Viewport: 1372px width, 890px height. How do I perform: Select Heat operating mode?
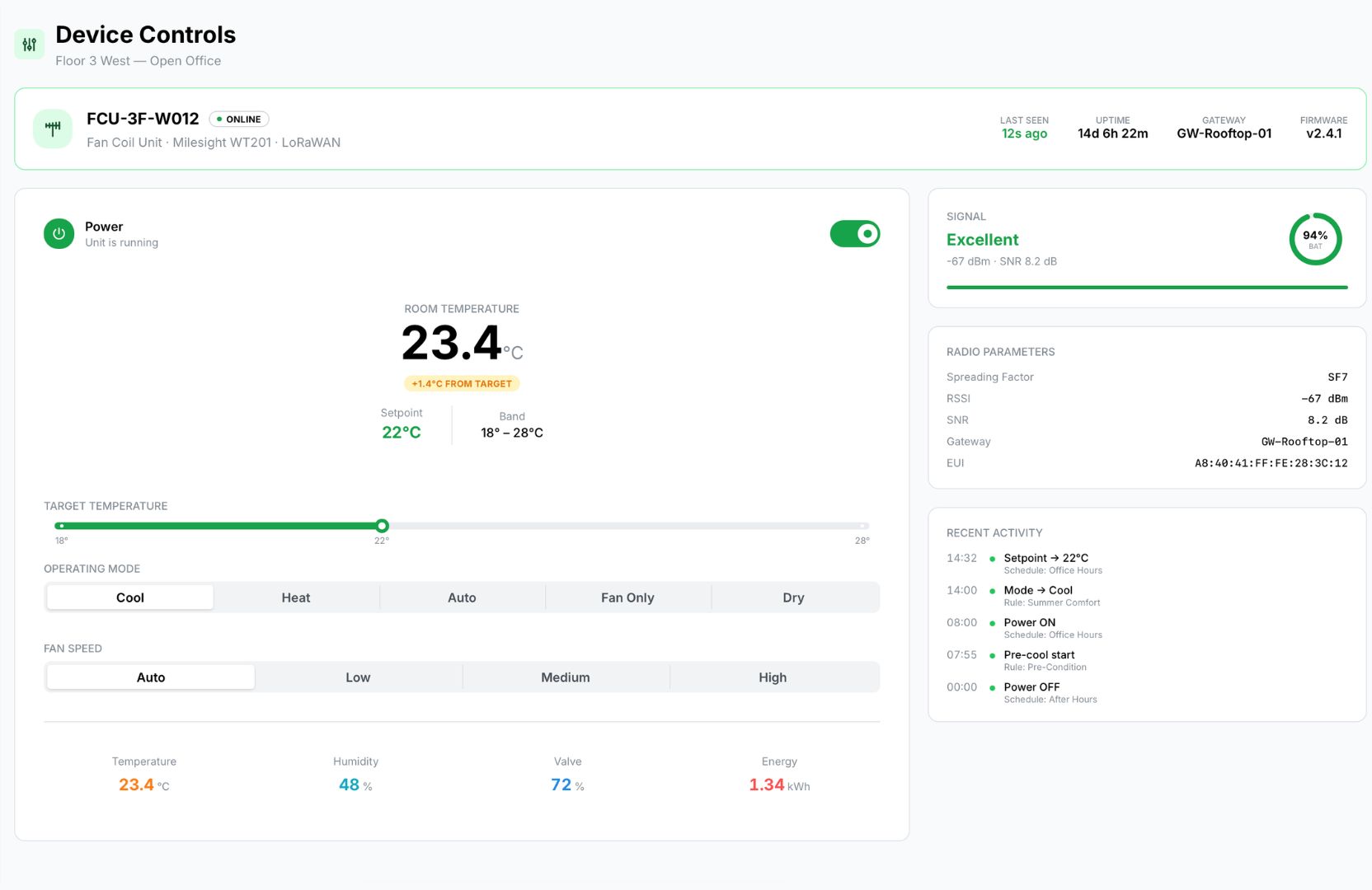click(296, 597)
